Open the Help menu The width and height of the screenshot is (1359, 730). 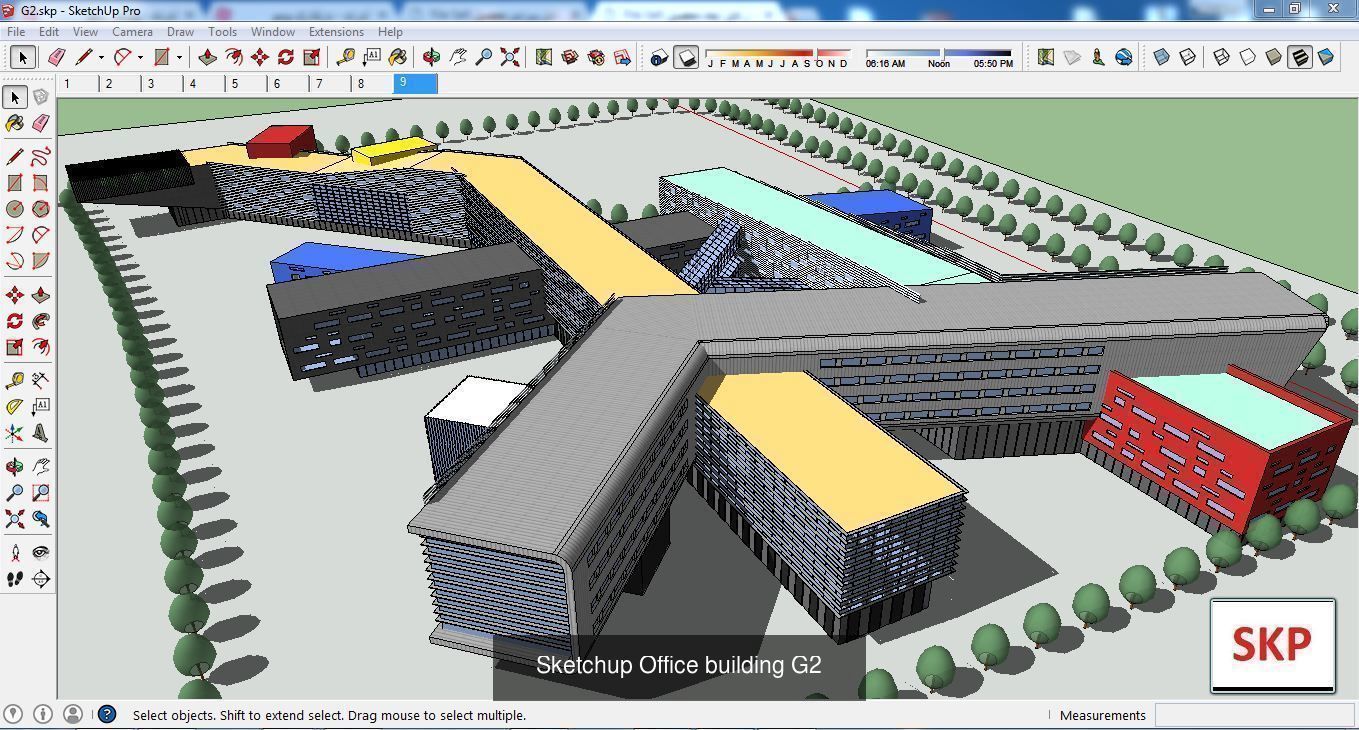point(390,31)
